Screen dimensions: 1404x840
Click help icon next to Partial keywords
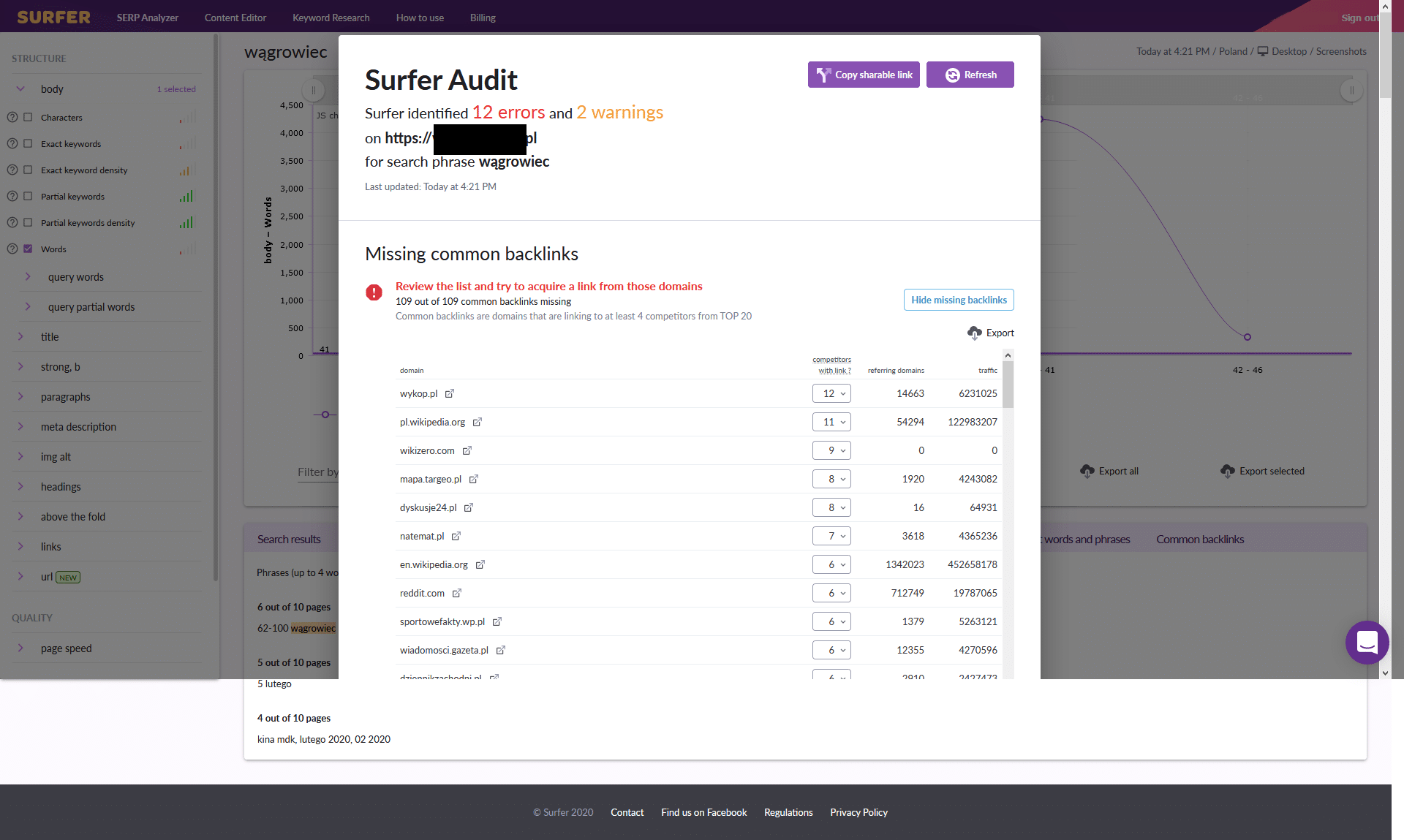pos(12,196)
